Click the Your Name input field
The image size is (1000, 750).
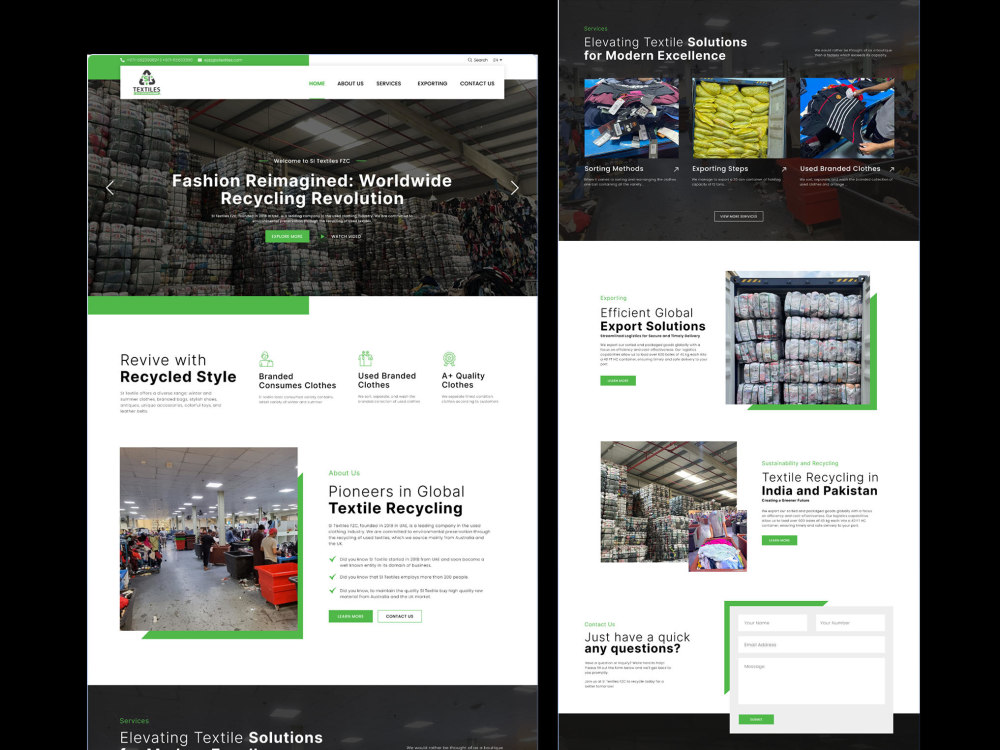772,623
